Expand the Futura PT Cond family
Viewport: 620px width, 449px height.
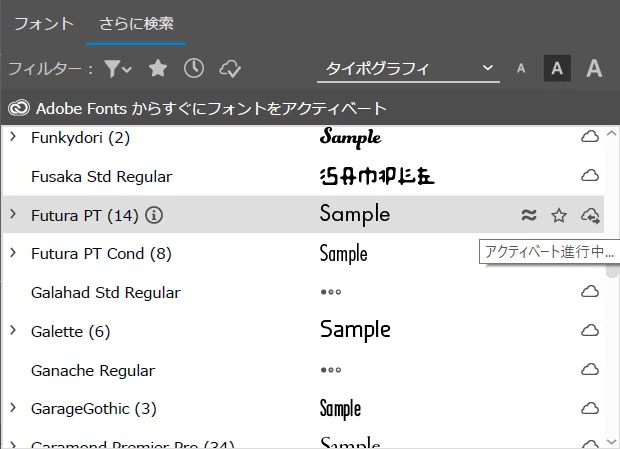13,253
